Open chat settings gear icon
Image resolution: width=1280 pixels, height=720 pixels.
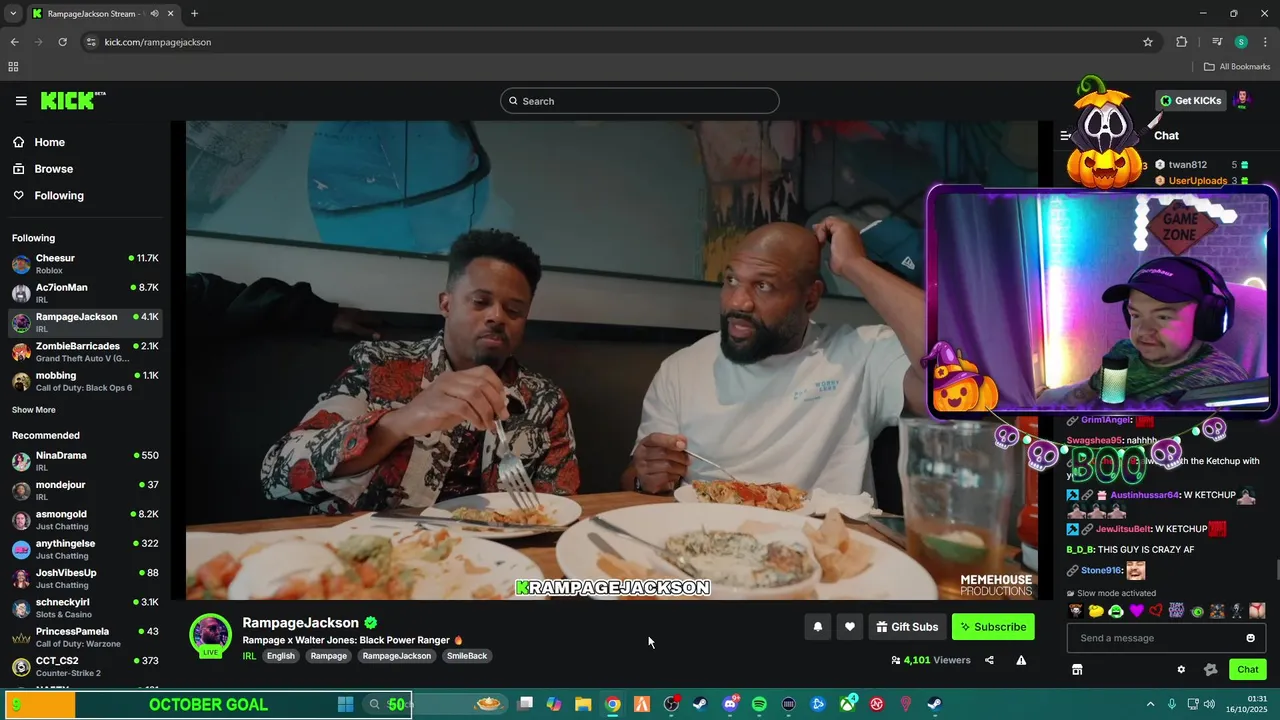pyautogui.click(x=1181, y=670)
